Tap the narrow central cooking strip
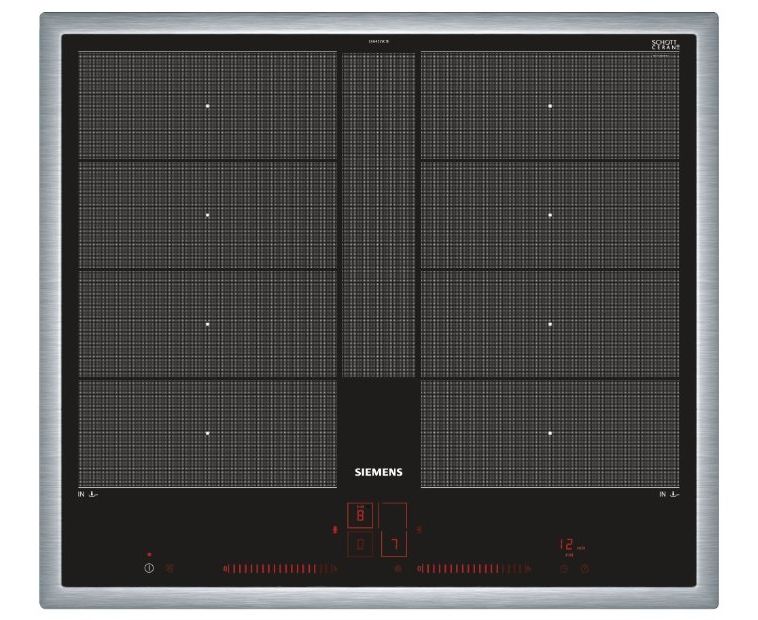758x620 pixels. (x=378, y=215)
